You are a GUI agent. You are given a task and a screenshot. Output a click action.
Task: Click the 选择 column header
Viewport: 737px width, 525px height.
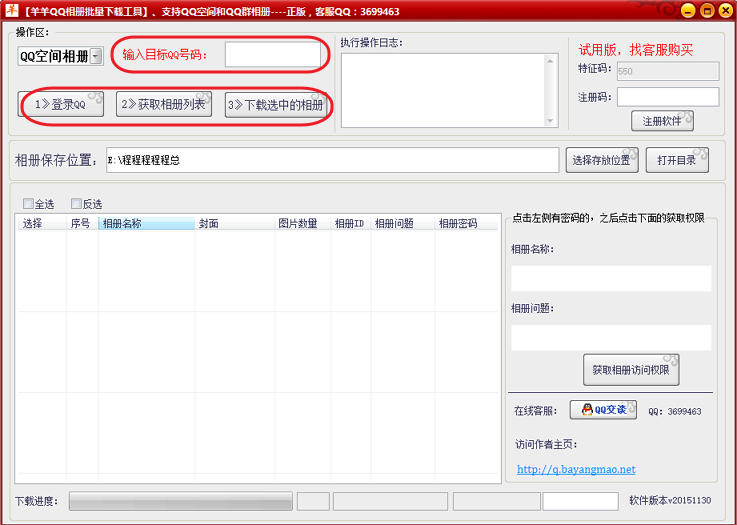pyautogui.click(x=42, y=223)
